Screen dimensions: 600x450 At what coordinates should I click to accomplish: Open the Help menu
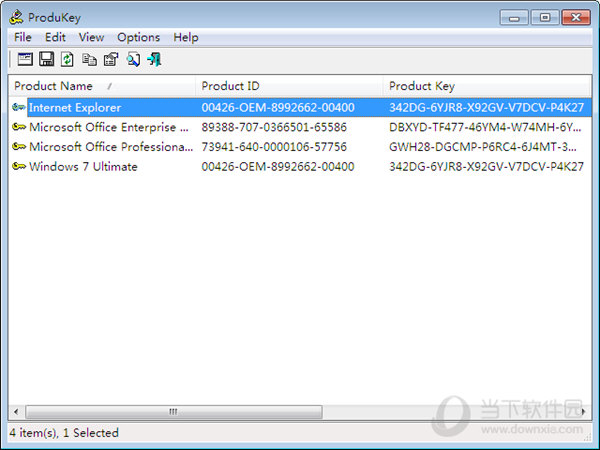click(x=186, y=37)
